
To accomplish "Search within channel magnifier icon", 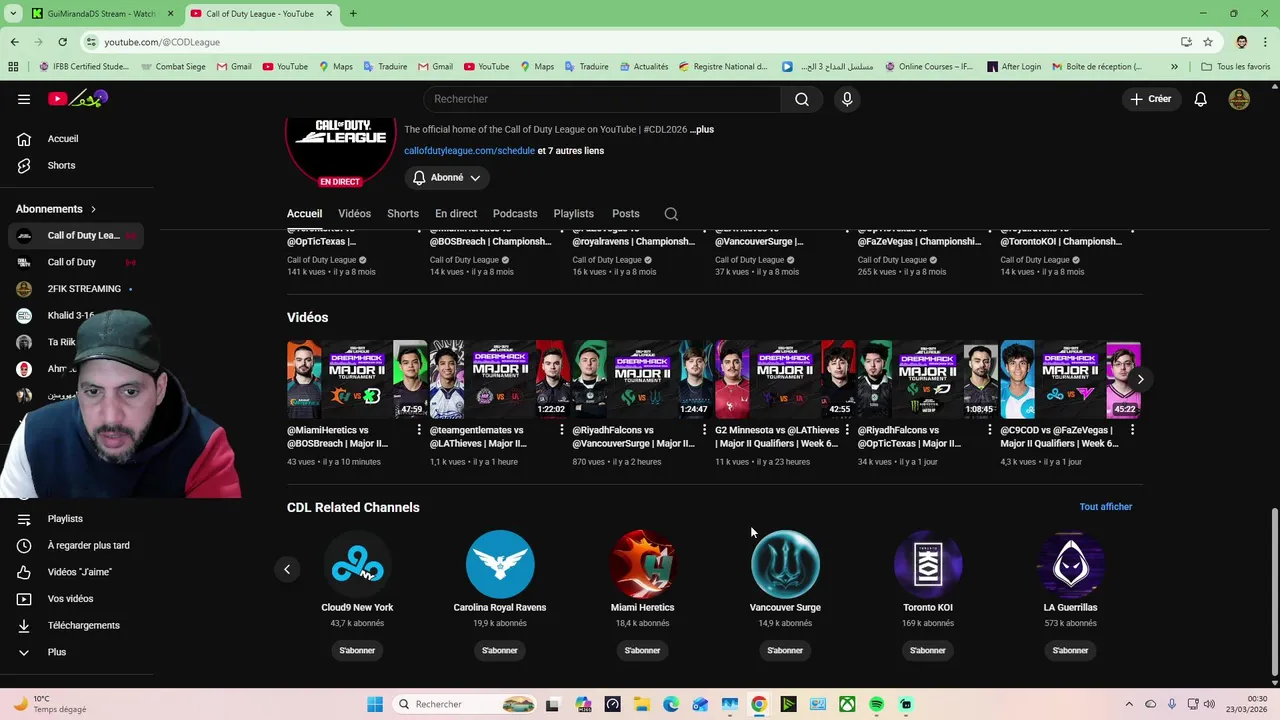I will [x=671, y=214].
